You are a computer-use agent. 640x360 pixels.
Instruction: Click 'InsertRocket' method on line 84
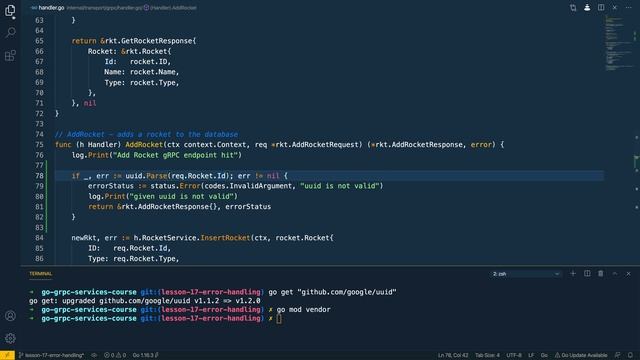(x=225, y=238)
